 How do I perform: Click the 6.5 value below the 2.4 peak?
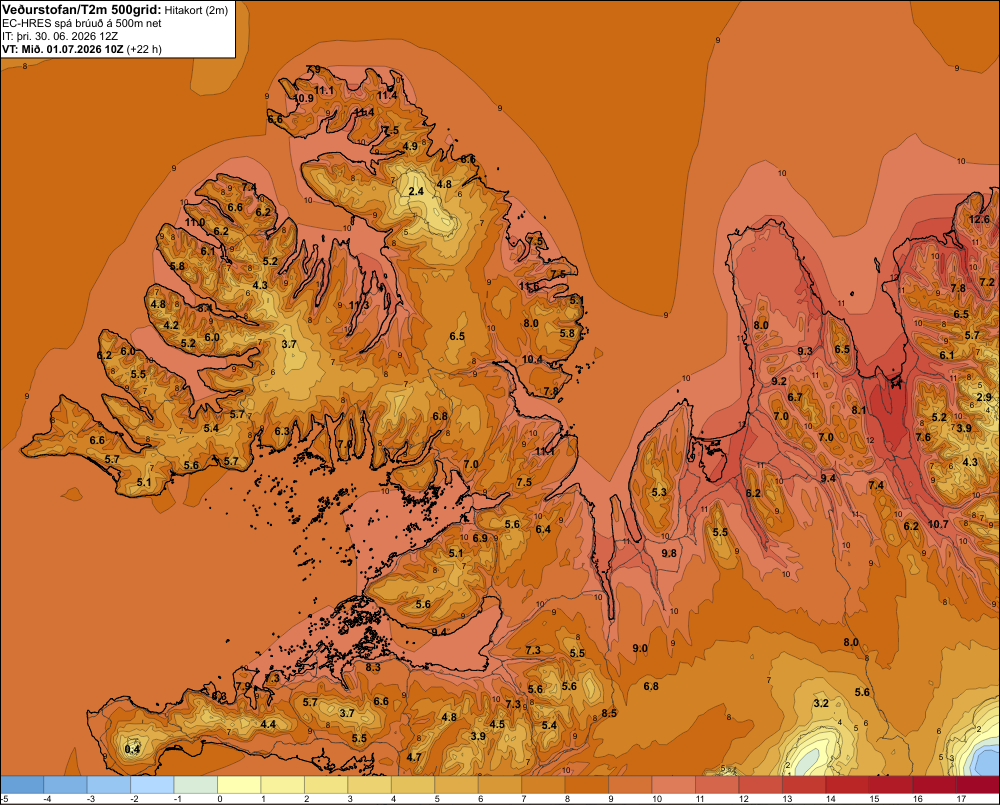[457, 336]
